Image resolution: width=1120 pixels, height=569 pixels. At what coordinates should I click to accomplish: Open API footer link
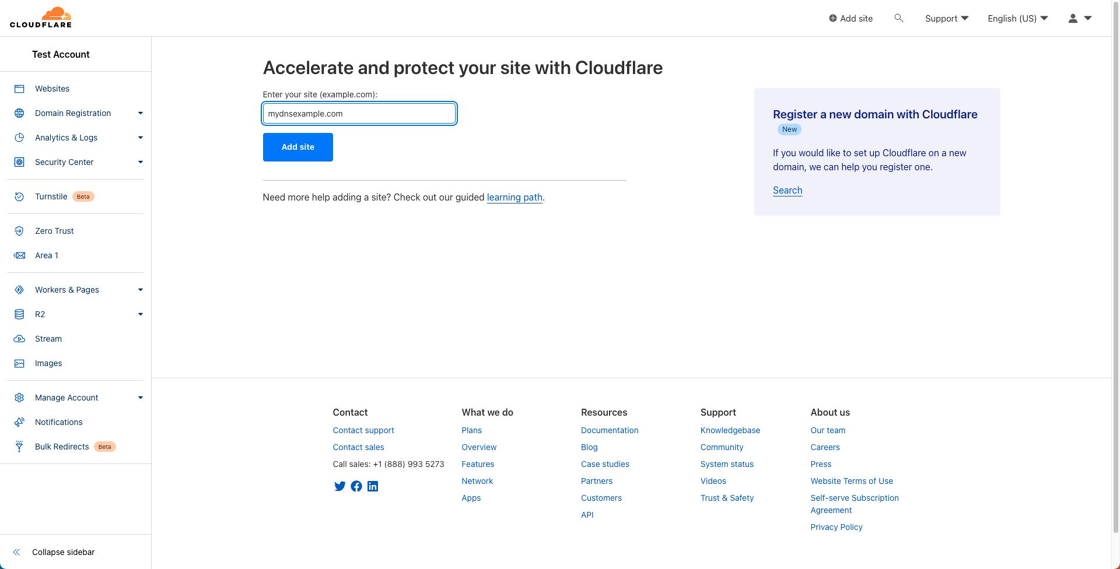click(587, 515)
